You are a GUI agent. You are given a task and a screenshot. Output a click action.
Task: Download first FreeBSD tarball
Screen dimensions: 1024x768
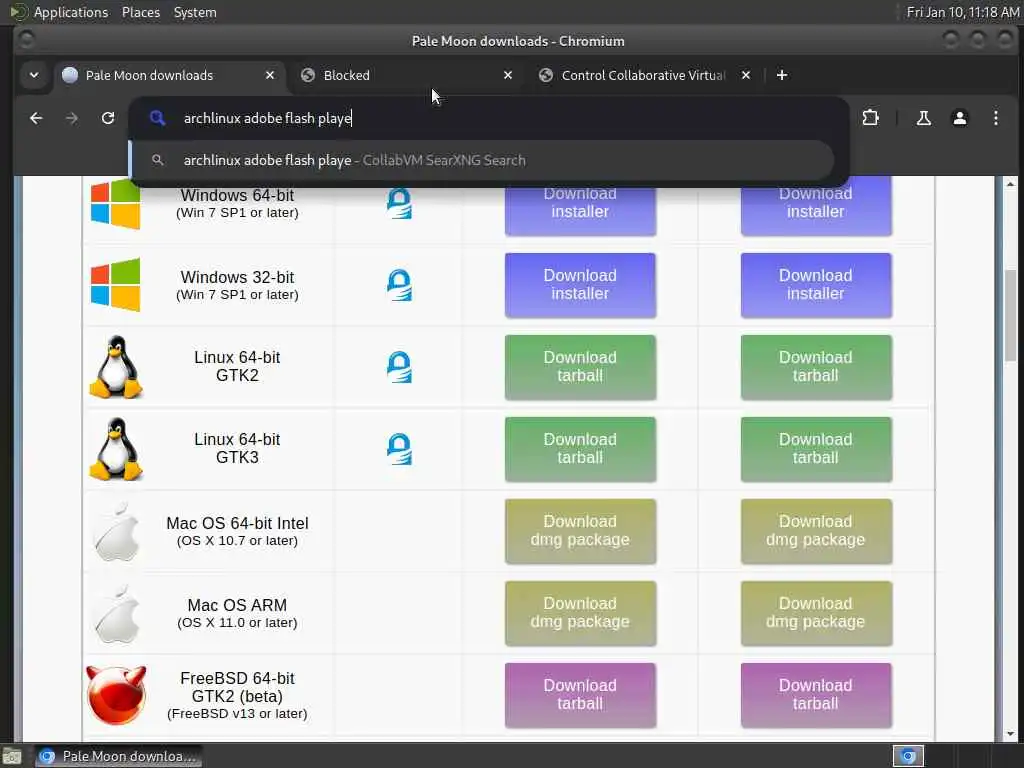pyautogui.click(x=580, y=696)
